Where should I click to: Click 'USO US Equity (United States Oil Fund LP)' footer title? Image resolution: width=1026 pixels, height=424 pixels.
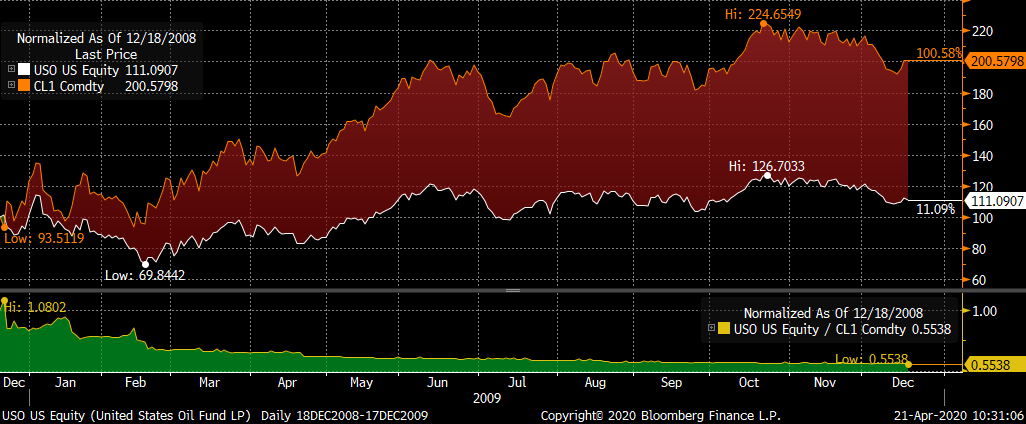pyautogui.click(x=128, y=415)
